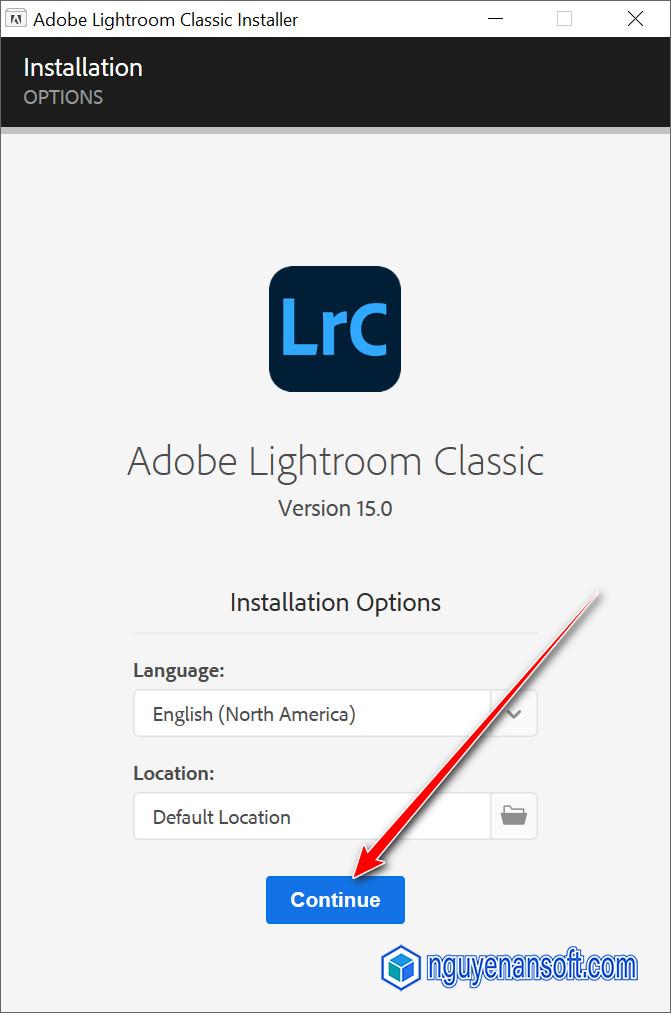Open the folder browse icon for Location
Image resolution: width=671 pixels, height=1013 pixels.
(x=513, y=816)
